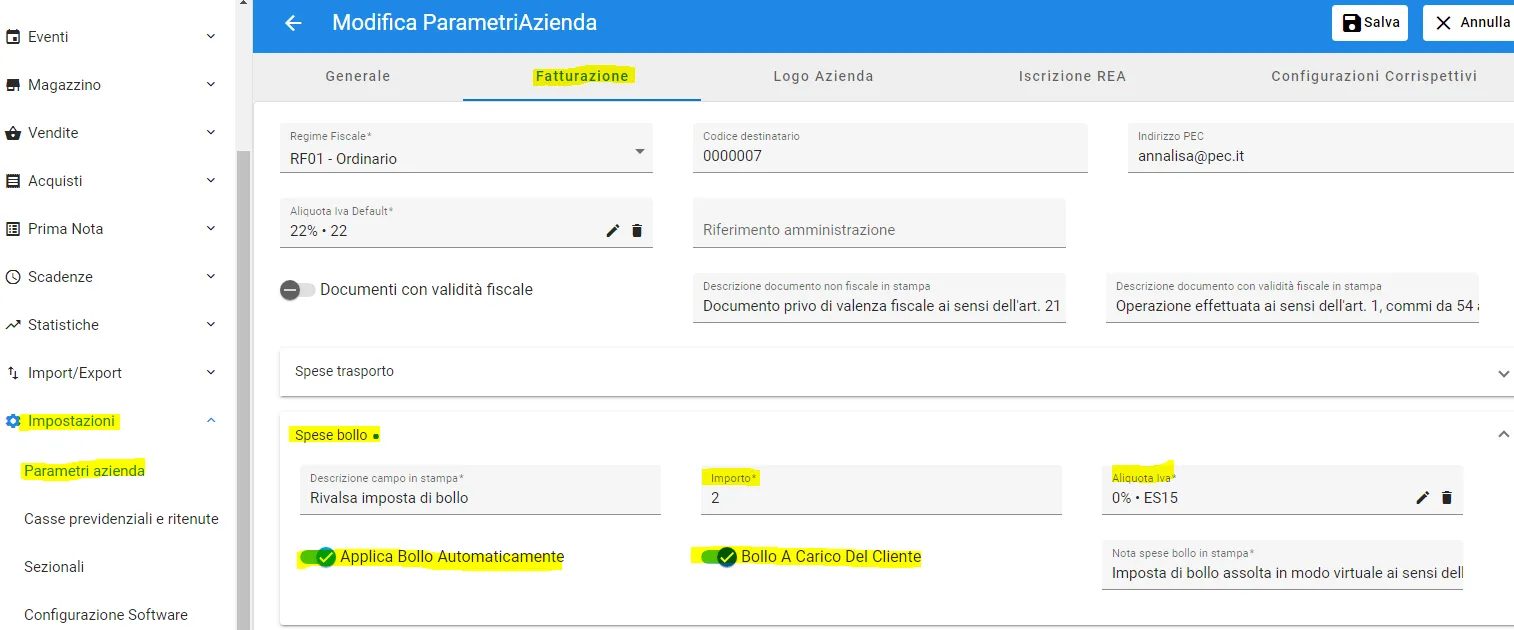Screen dimensions: 1514x630
Task: Disable Bollo A Carico Del Cliente switch
Action: coord(718,557)
